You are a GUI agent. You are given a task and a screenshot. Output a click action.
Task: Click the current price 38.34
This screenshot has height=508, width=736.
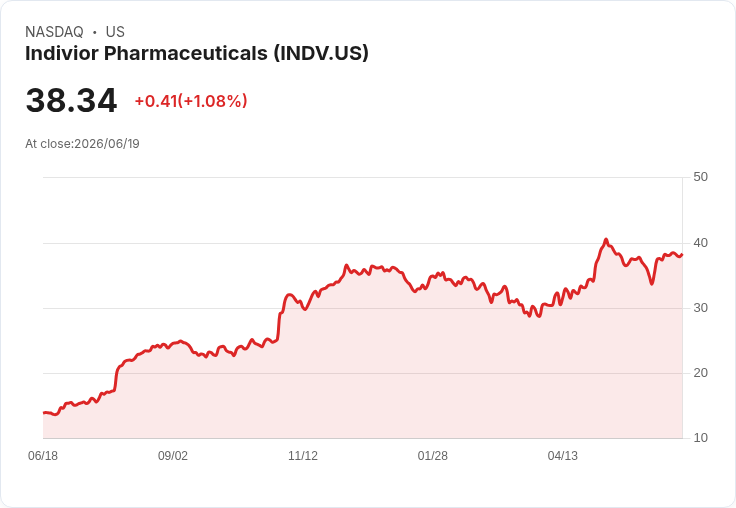(x=71, y=100)
